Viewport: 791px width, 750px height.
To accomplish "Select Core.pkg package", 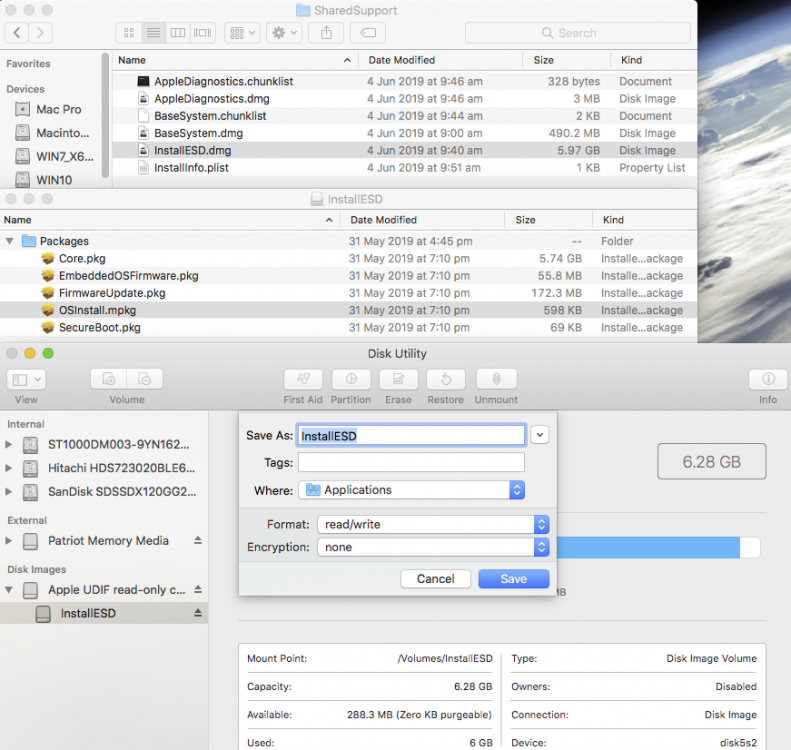I will (349, 258).
